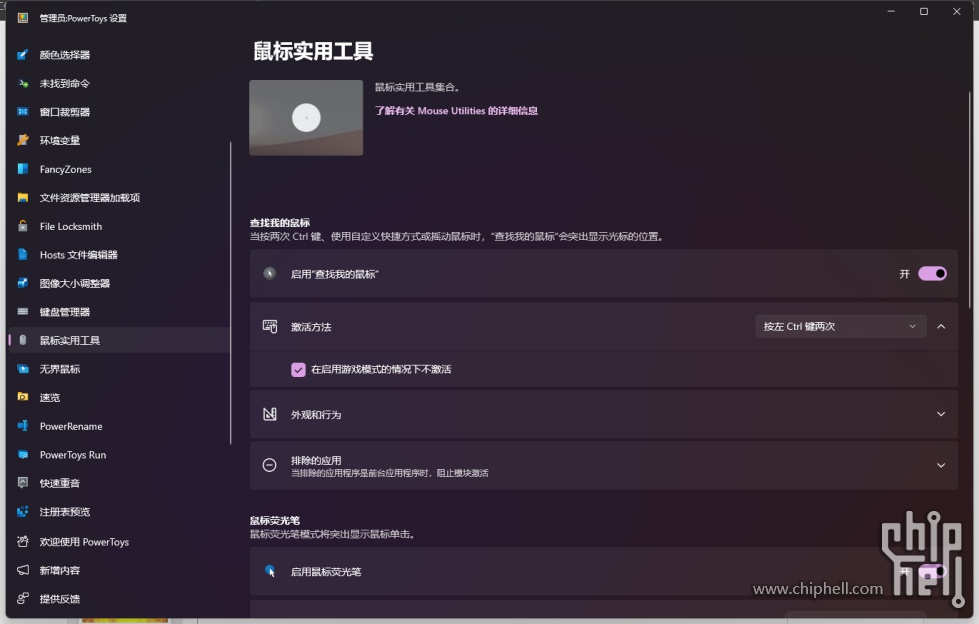This screenshot has height=624, width=979.
Task: Open the 窗口裁剪器 icon in sidebar
Action: pyautogui.click(x=22, y=112)
